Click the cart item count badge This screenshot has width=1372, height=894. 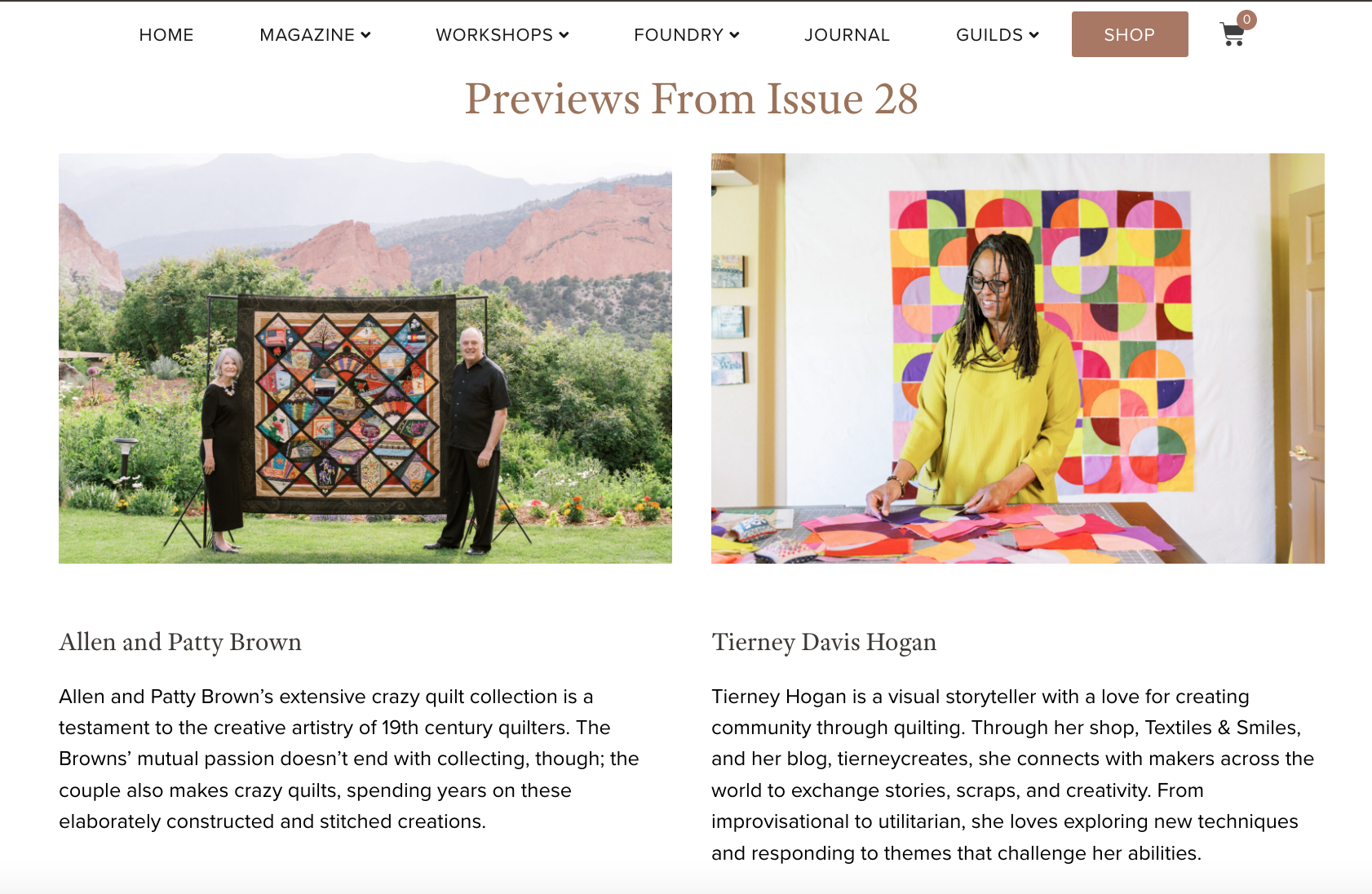[1246, 20]
